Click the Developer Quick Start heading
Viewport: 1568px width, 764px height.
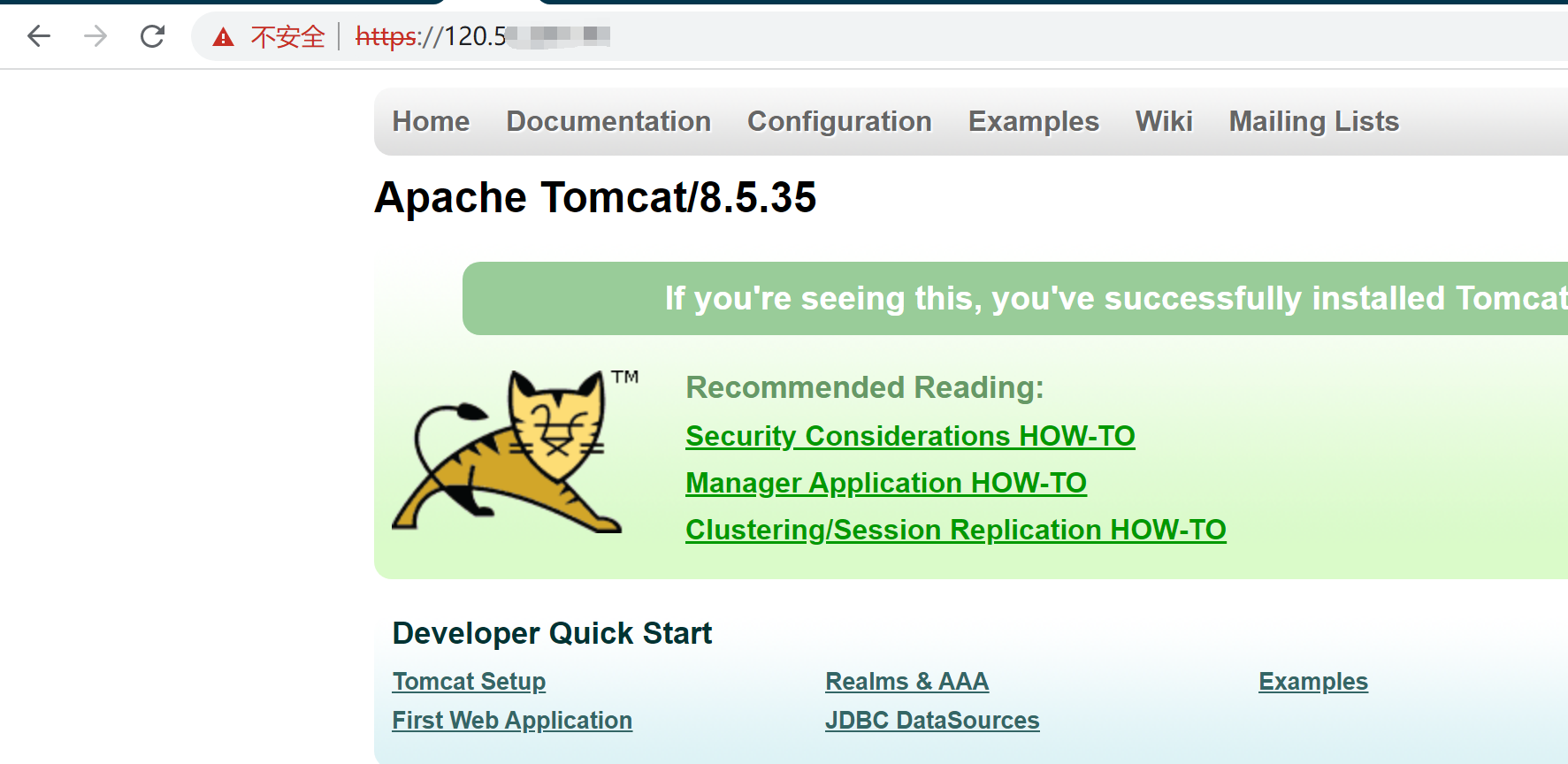pos(552,633)
